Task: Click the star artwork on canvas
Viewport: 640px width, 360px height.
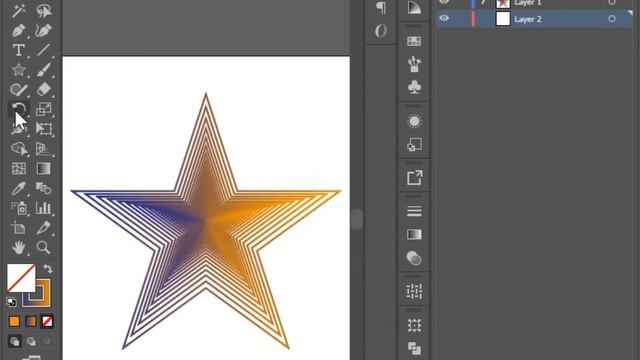Action: coord(206,221)
